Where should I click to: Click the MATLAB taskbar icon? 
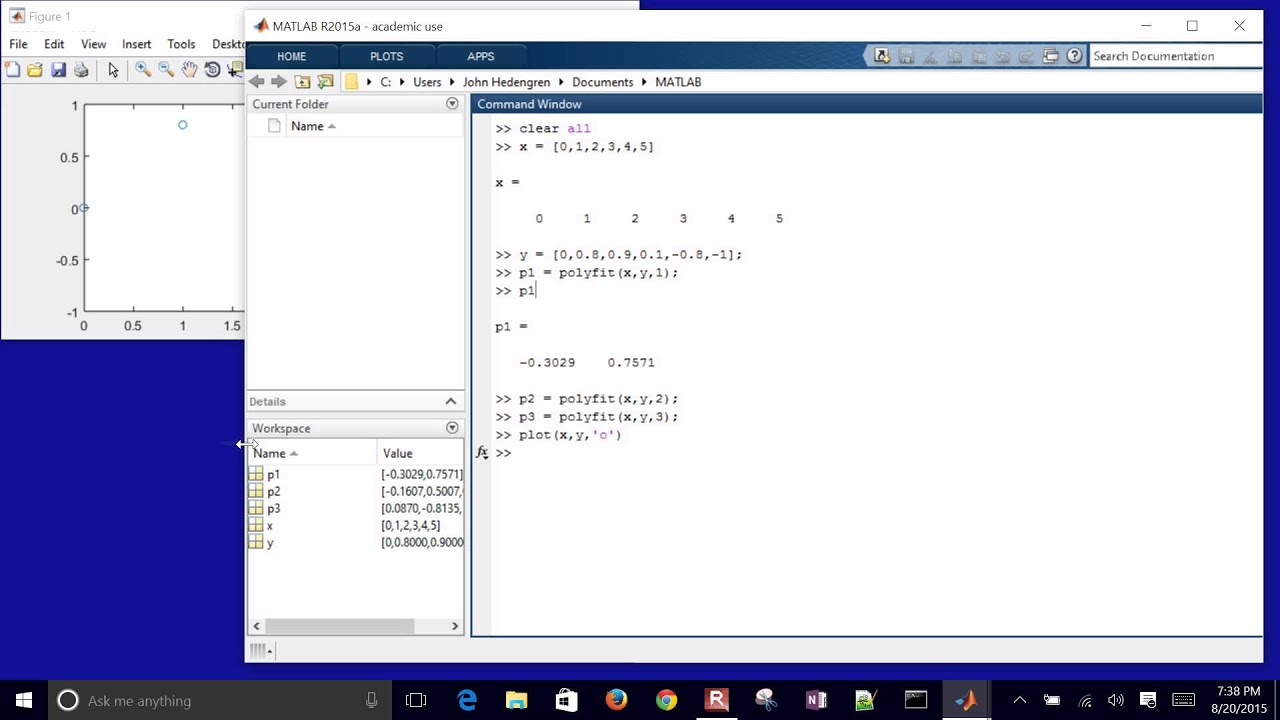pos(966,700)
